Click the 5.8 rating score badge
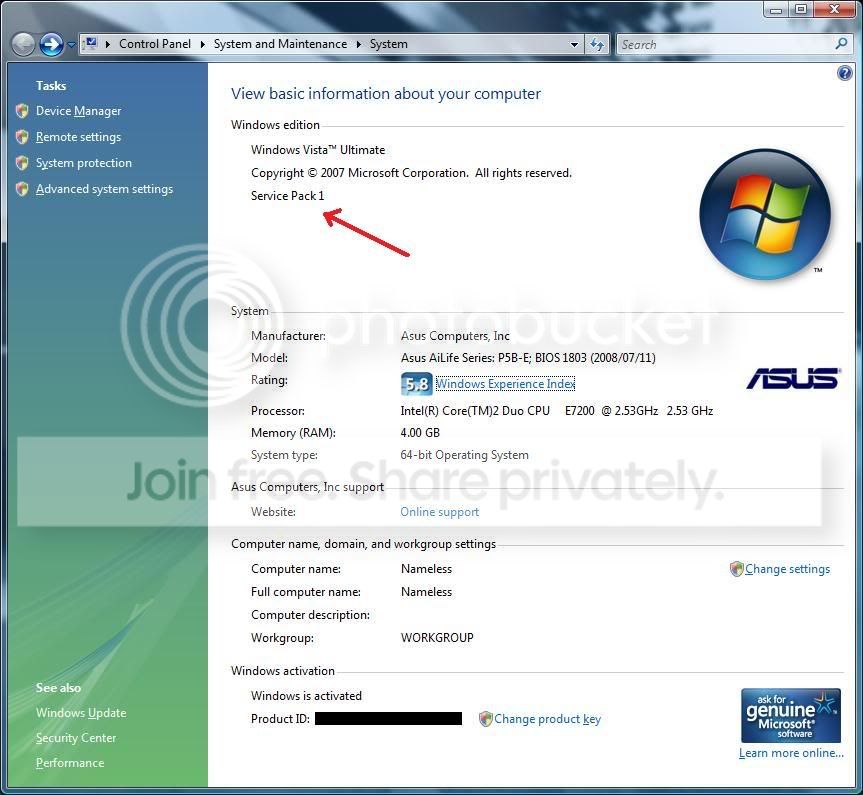 (416, 384)
